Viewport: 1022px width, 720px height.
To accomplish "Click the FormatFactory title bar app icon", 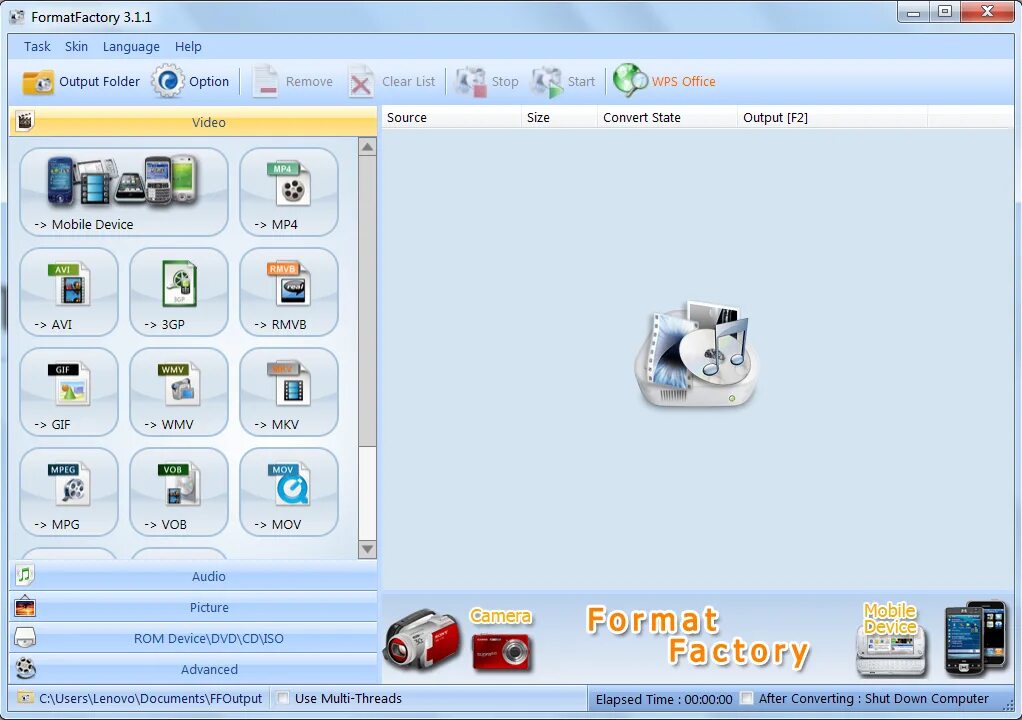I will [x=17, y=17].
